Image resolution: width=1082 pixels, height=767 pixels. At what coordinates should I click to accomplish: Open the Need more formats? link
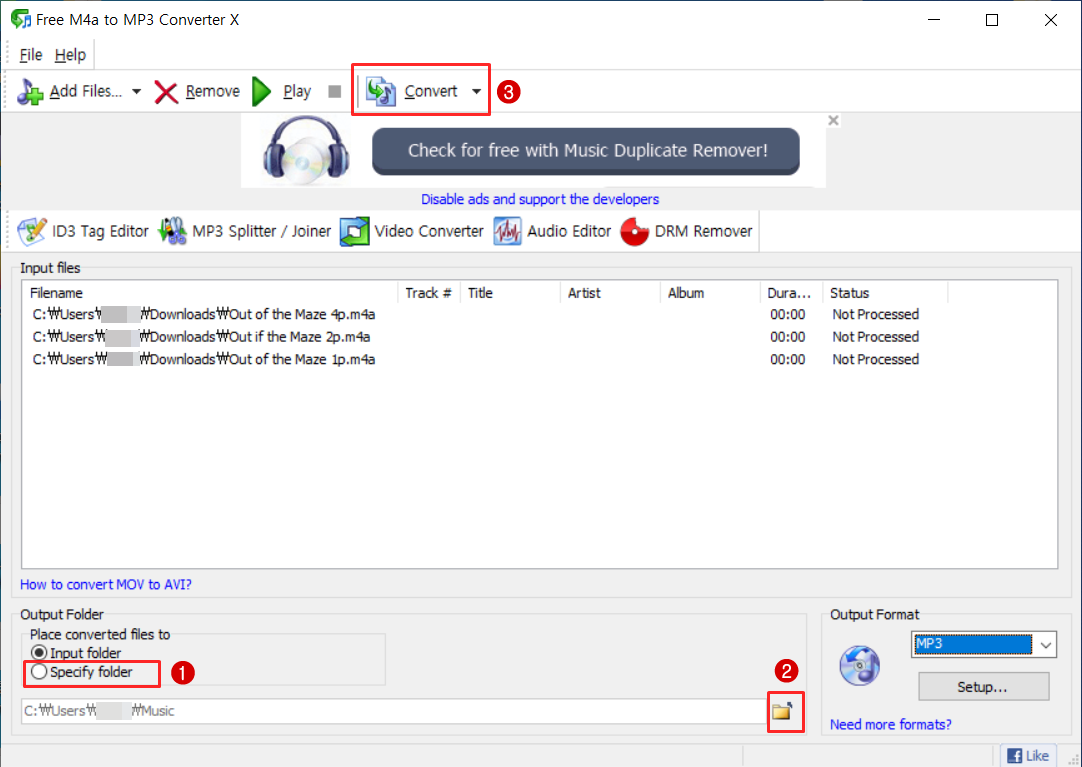point(890,725)
